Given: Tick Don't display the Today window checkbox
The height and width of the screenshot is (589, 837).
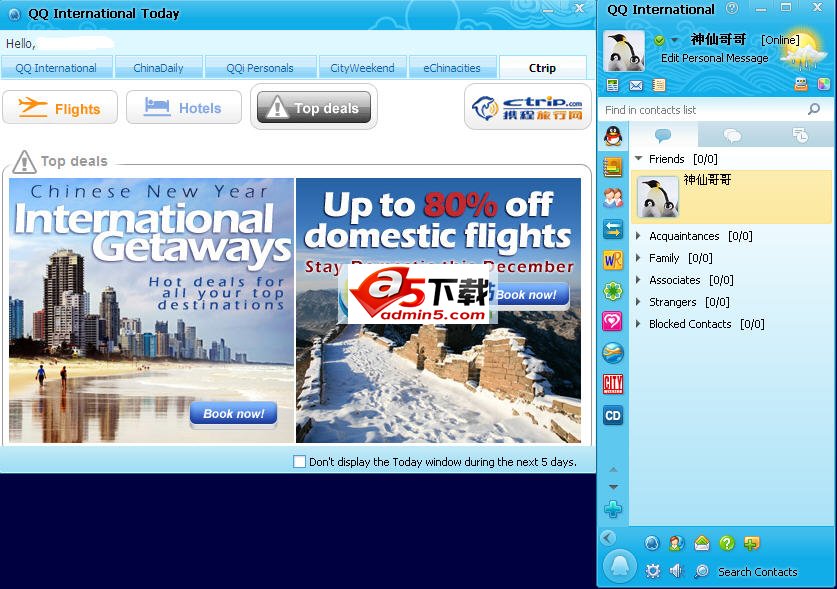Looking at the screenshot, I should pyautogui.click(x=299, y=461).
